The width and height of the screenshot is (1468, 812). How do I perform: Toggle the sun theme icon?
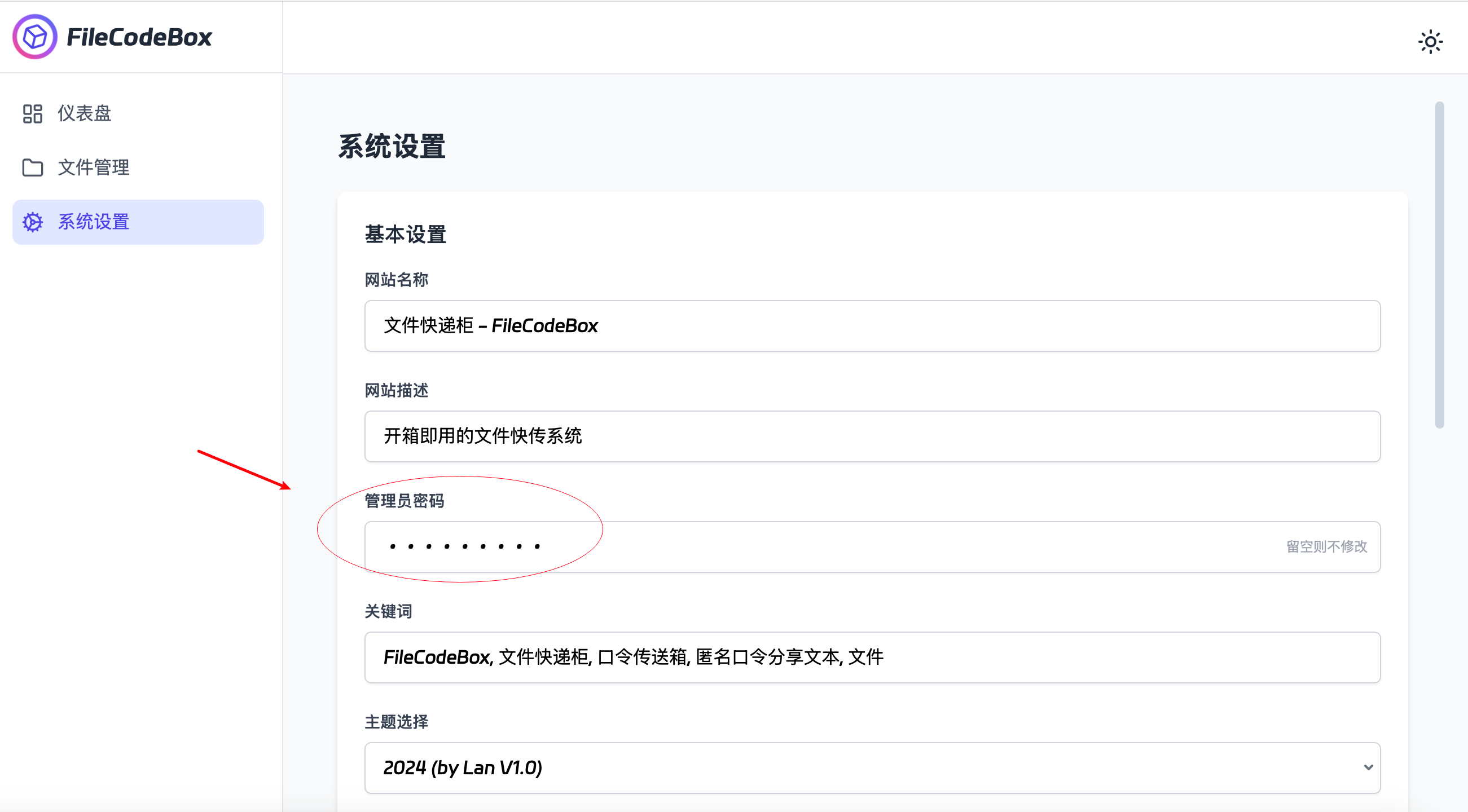point(1430,42)
